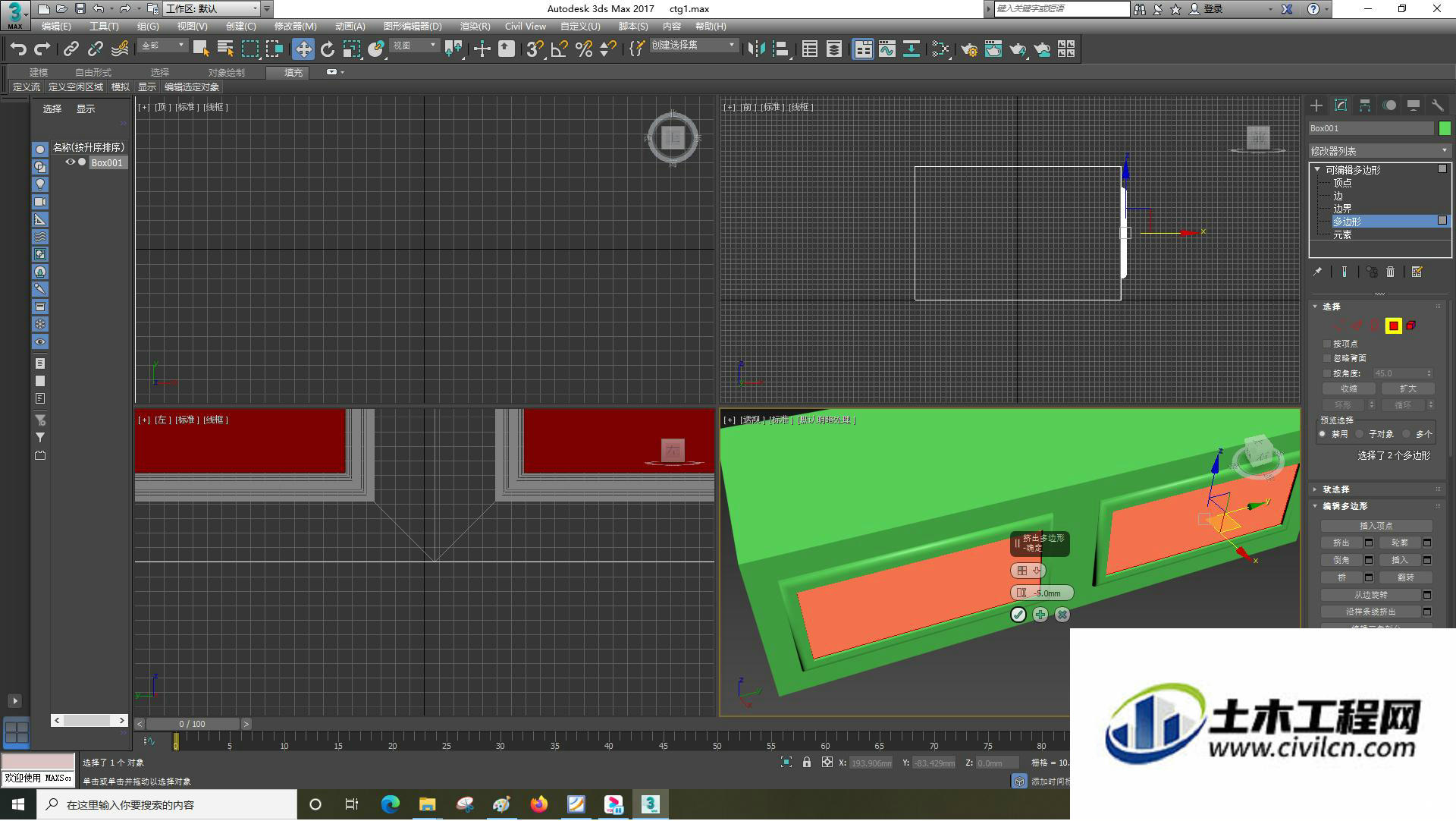Click the Pin Stack icon
The height and width of the screenshot is (821, 1456).
(x=1317, y=272)
